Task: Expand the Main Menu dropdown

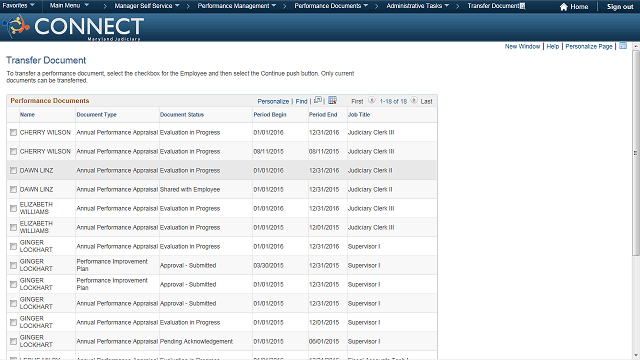Action: pos(69,6)
